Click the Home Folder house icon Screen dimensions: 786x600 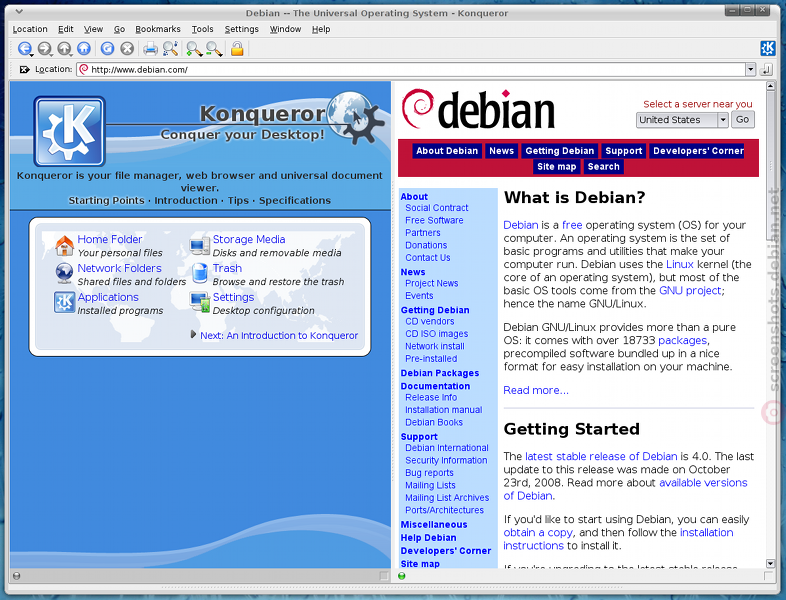tap(64, 245)
